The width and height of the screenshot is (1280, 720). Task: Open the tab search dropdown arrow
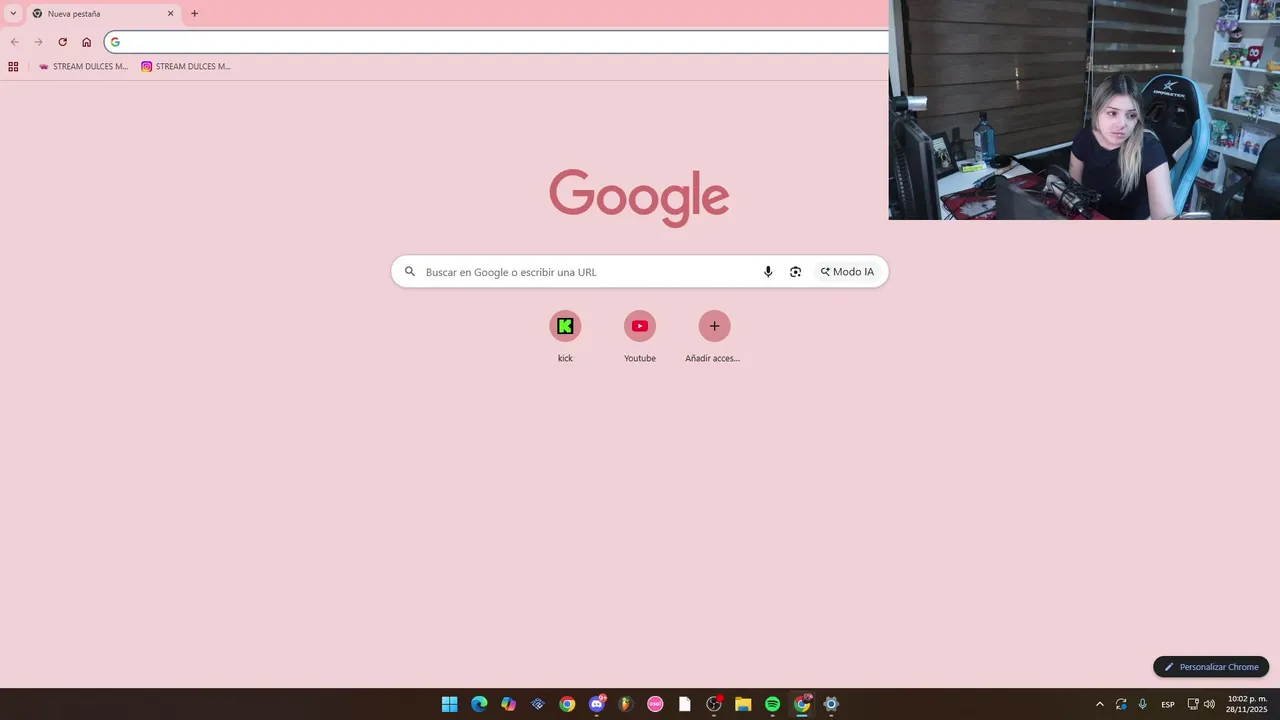click(13, 13)
